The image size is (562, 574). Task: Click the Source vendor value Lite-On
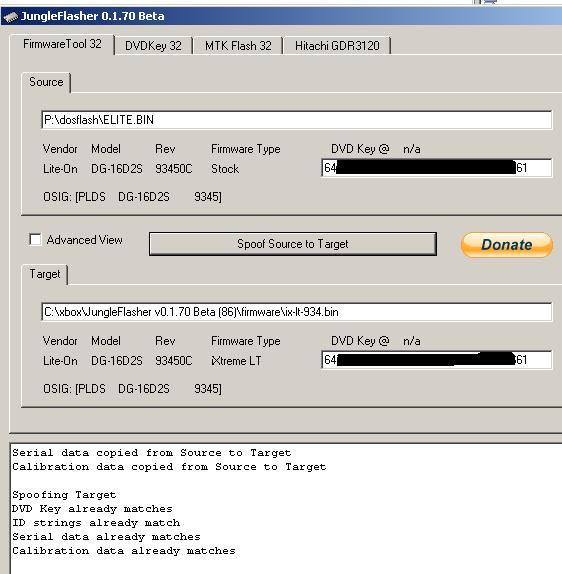tap(60, 169)
